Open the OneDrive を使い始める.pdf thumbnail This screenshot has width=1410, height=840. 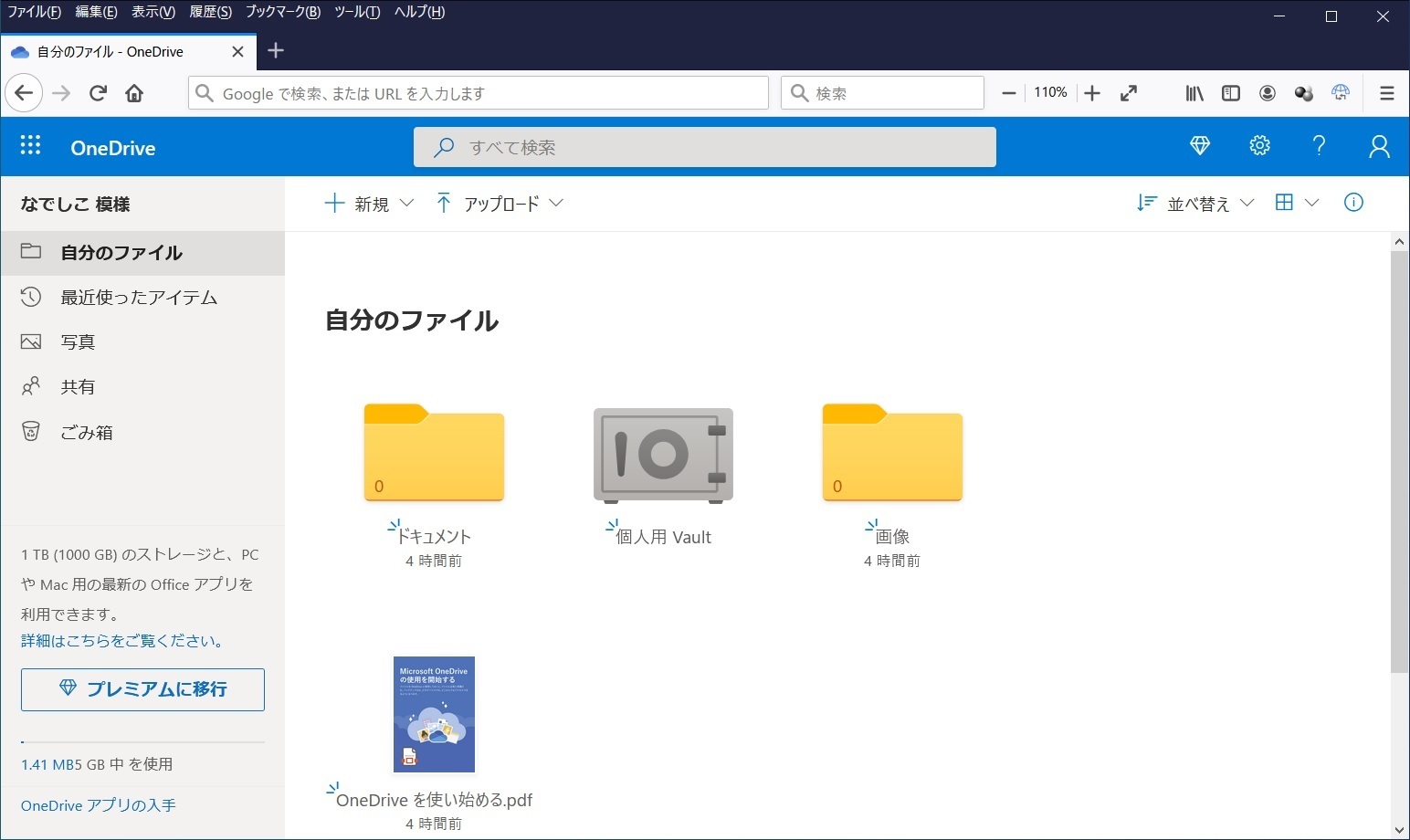434,714
